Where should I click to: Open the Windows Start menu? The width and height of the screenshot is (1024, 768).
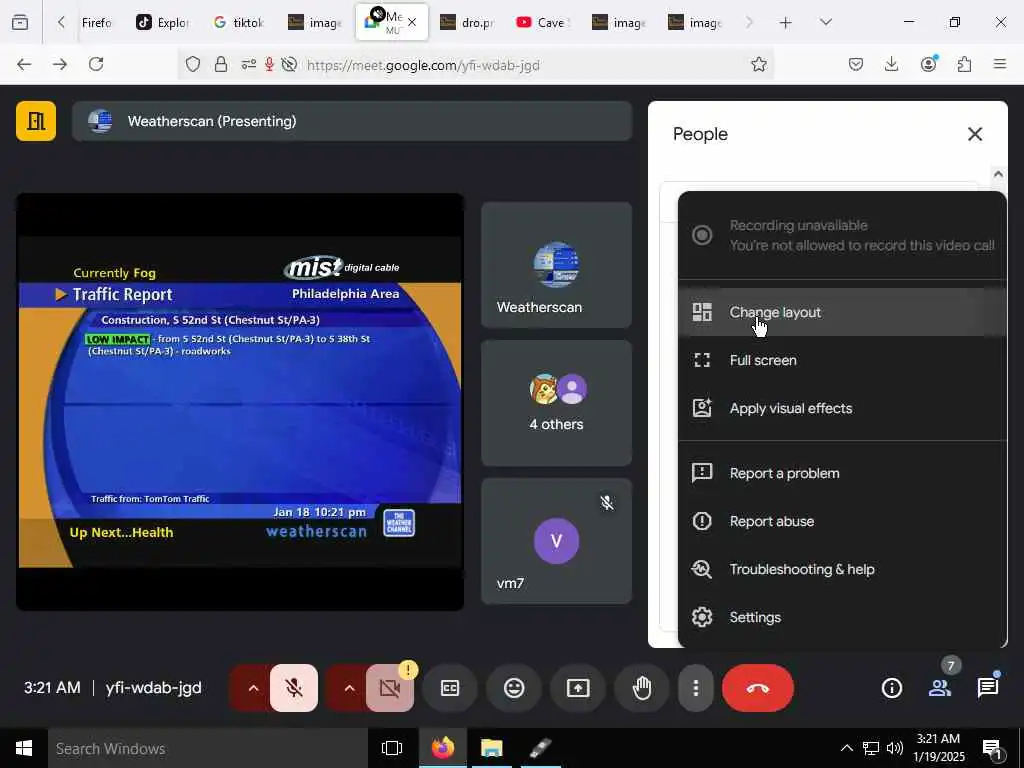pos(24,748)
